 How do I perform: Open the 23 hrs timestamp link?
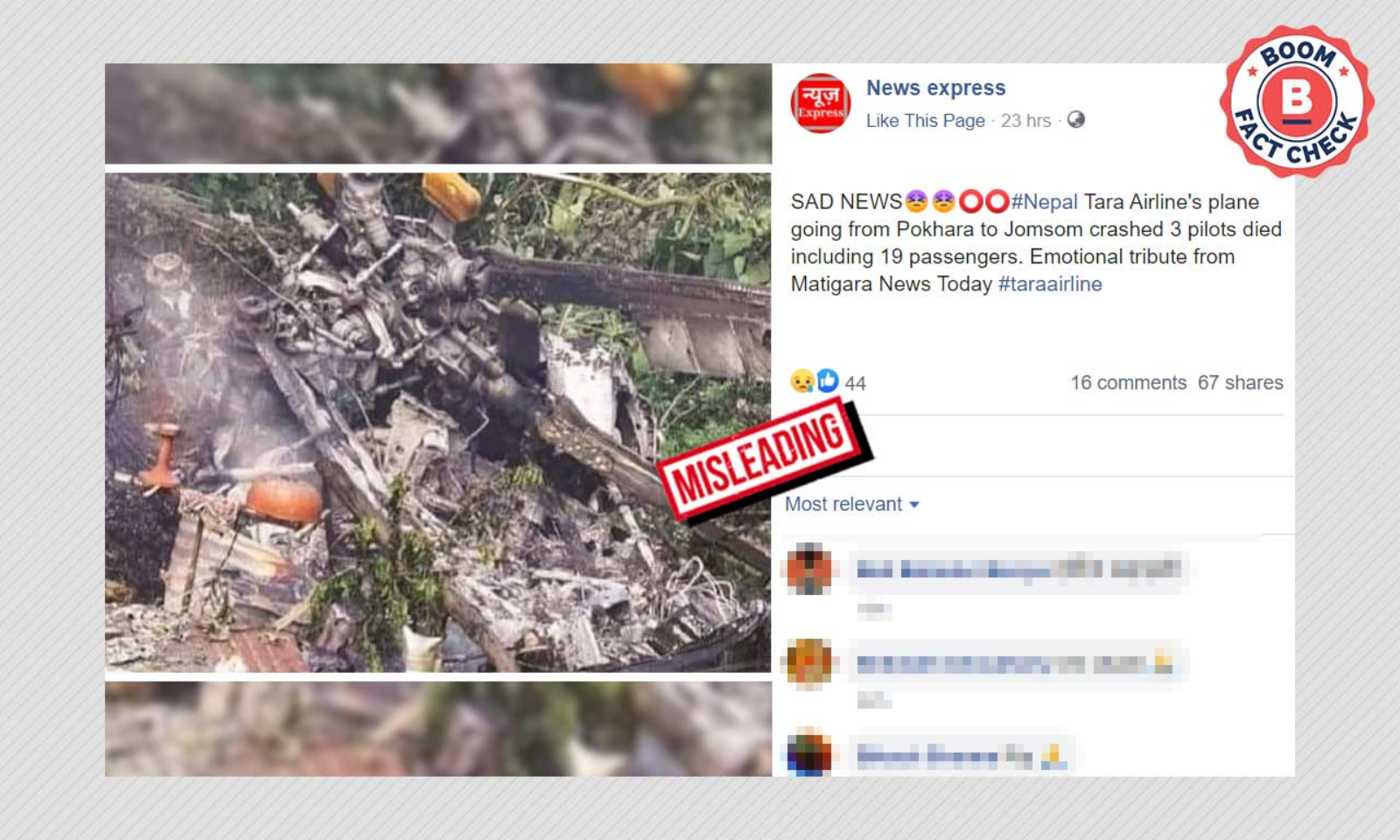tap(1025, 121)
